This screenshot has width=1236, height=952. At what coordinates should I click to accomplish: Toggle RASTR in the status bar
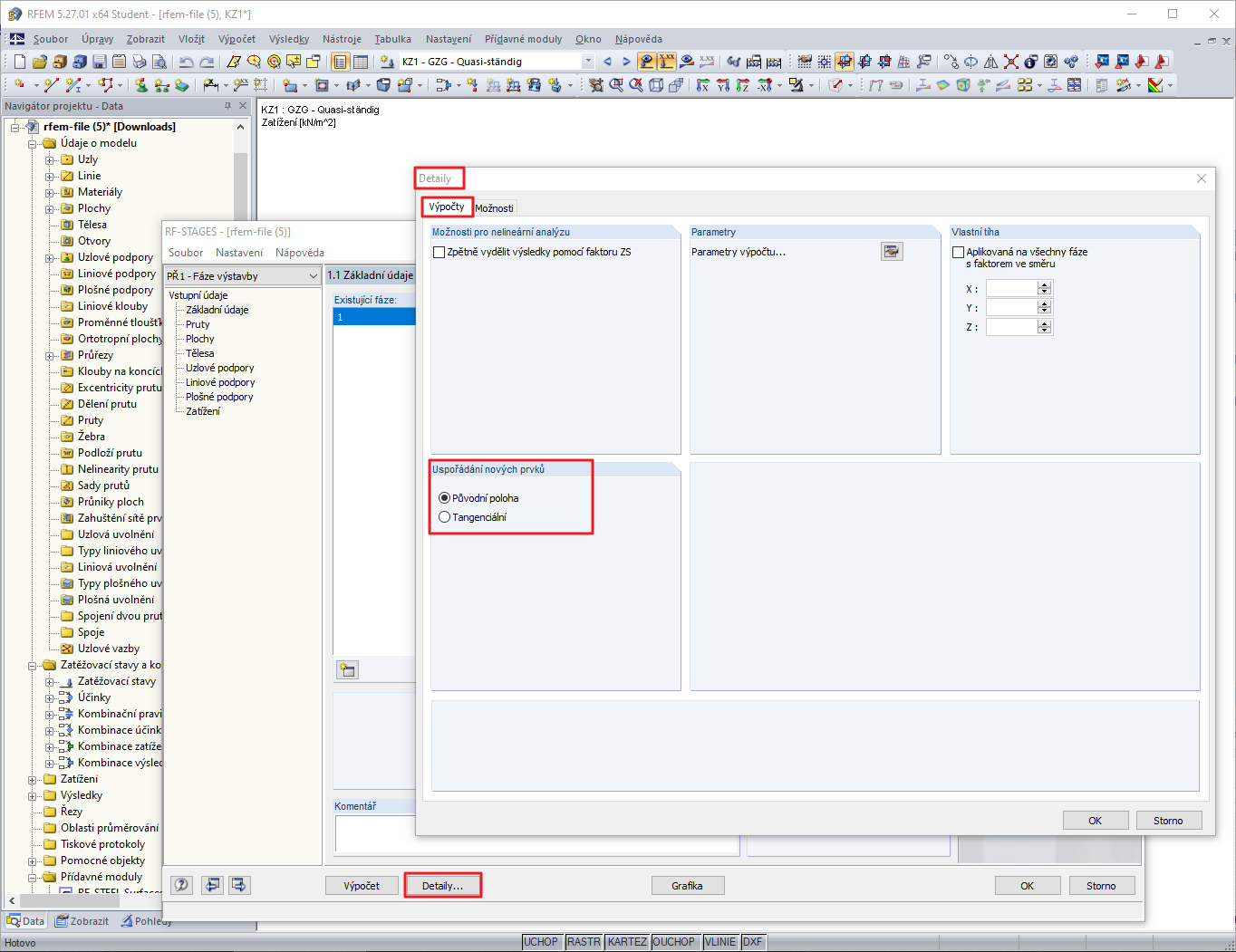coord(584,942)
